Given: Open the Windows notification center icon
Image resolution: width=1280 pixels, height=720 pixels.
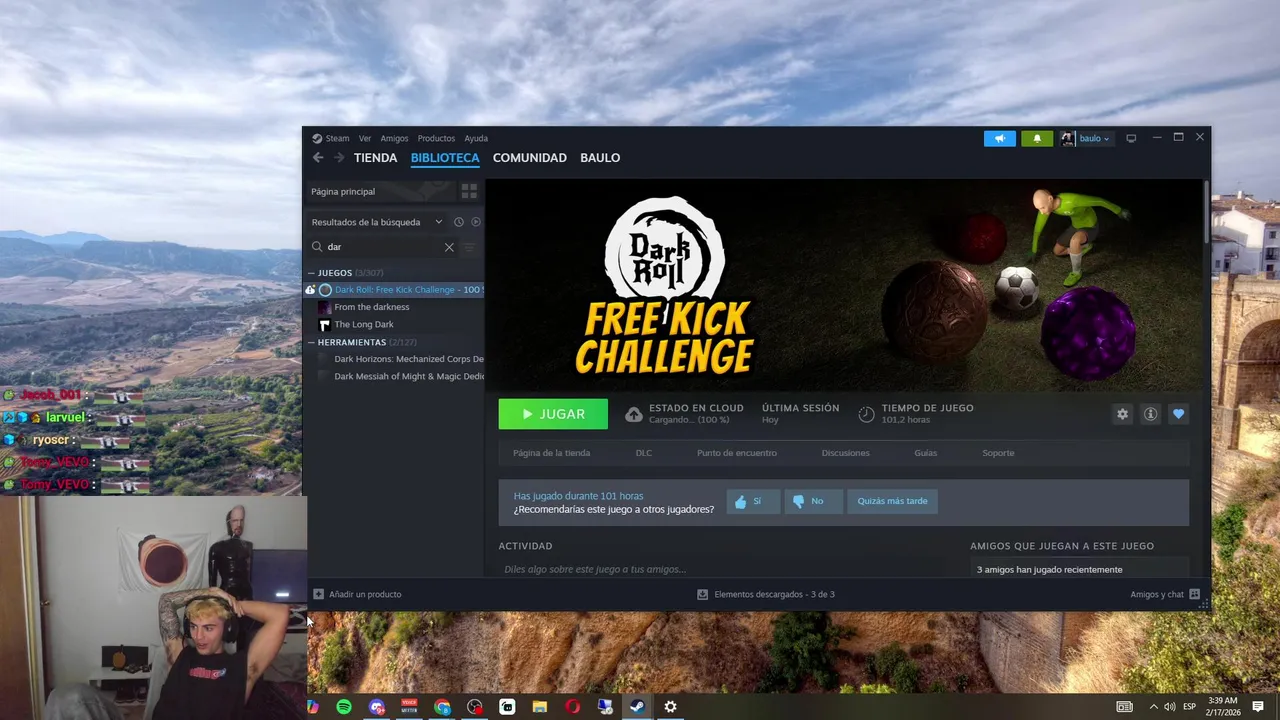Looking at the screenshot, I should 1258,707.
